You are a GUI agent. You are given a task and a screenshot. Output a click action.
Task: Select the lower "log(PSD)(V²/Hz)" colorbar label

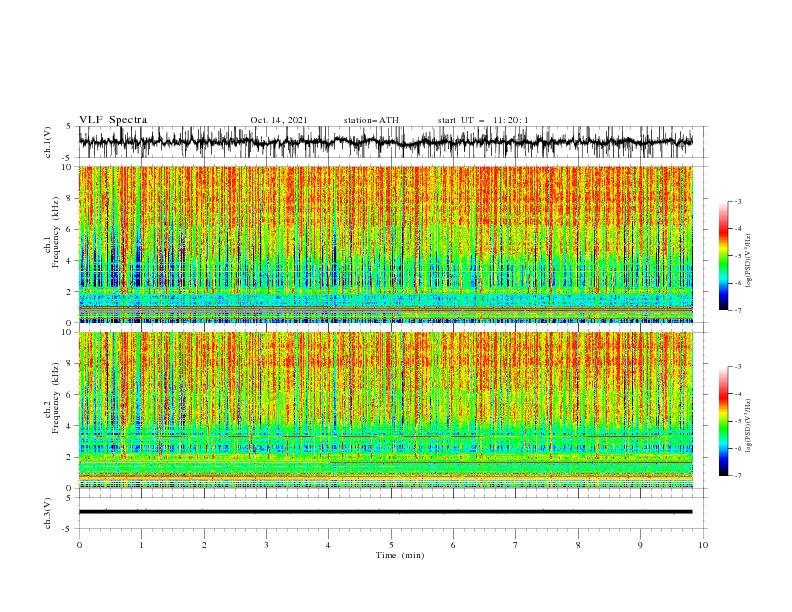(x=749, y=426)
